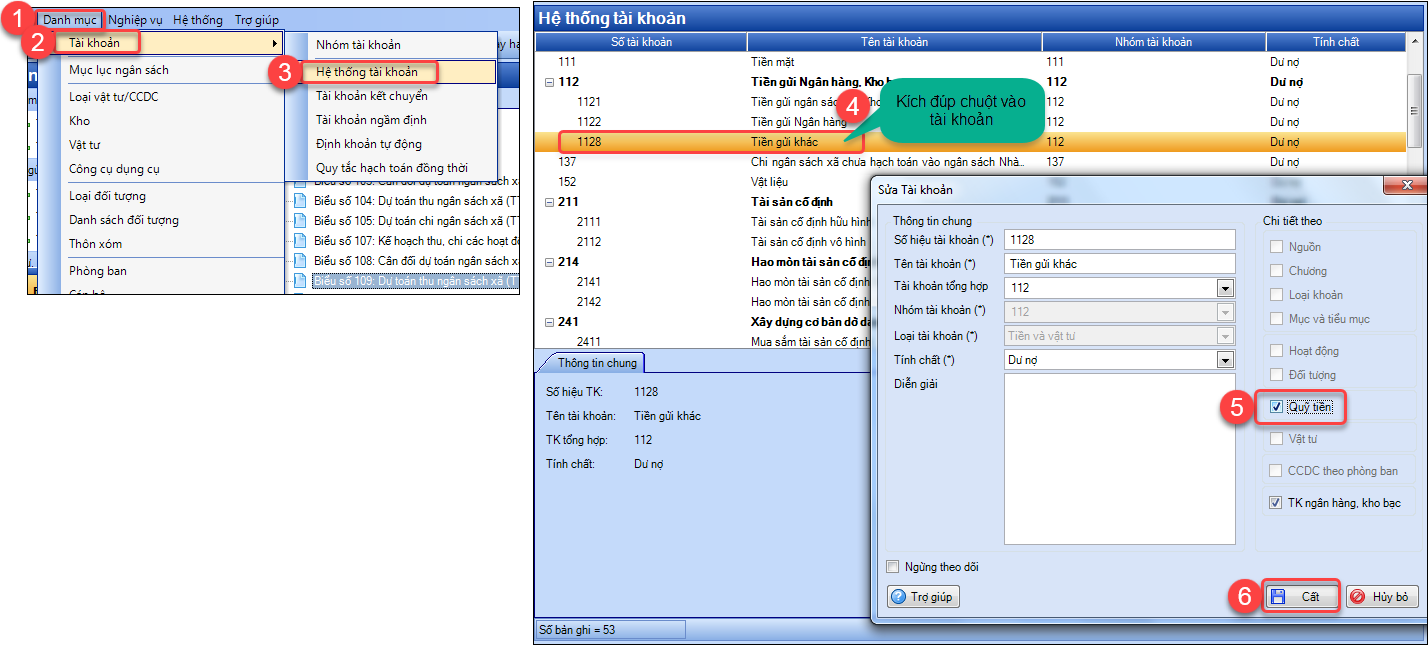The height and width of the screenshot is (645, 1428).
Task: Click the Trợ giúp button in dialog
Action: pos(924,597)
